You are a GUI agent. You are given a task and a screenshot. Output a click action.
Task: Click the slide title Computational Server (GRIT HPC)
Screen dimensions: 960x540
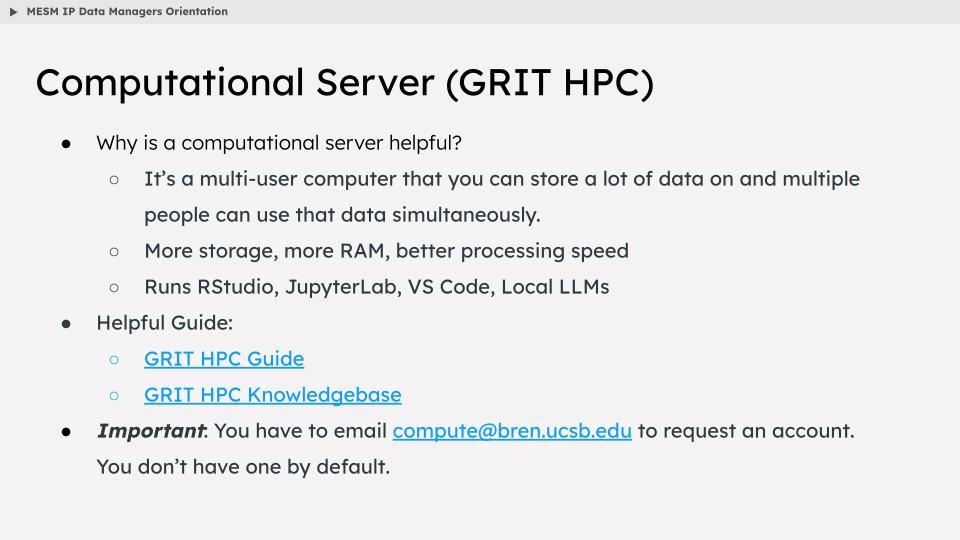point(345,83)
